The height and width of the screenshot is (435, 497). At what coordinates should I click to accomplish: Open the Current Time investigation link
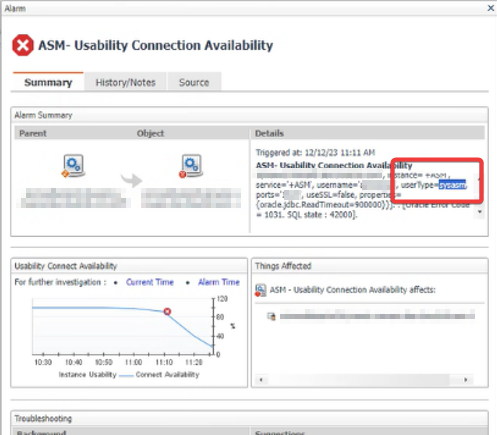pos(150,282)
